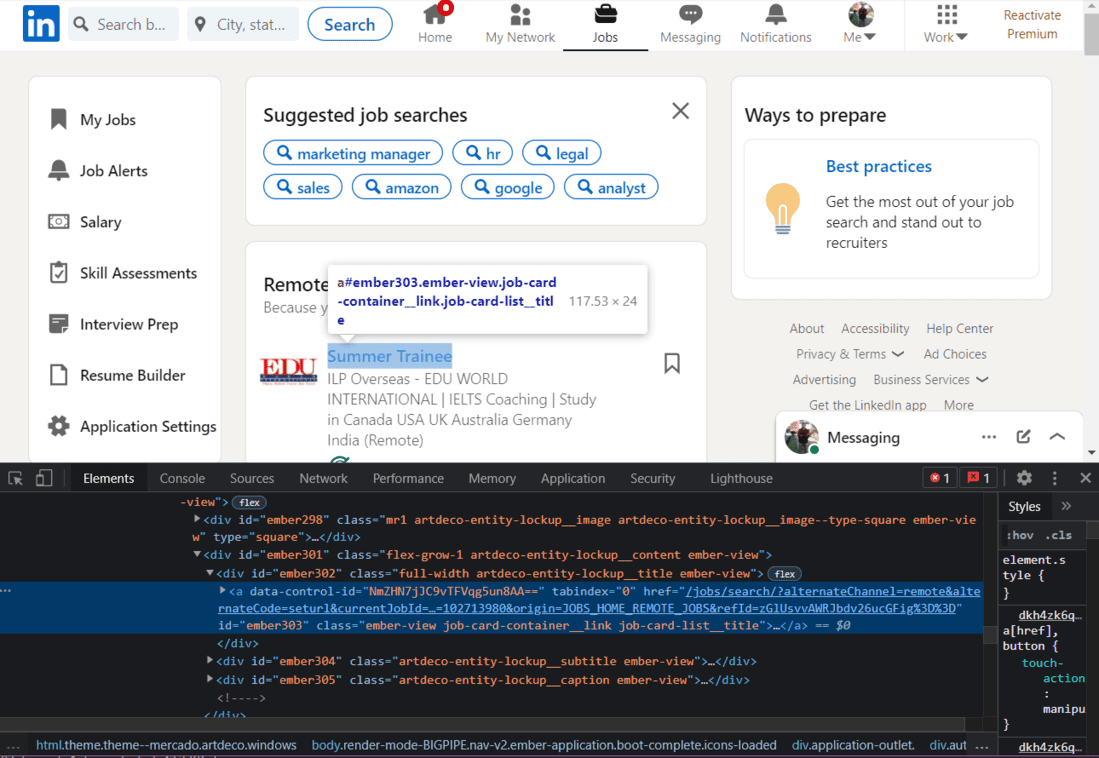The width and height of the screenshot is (1099, 758).
Task: Expand the Work apps dropdown
Action: coord(946,24)
